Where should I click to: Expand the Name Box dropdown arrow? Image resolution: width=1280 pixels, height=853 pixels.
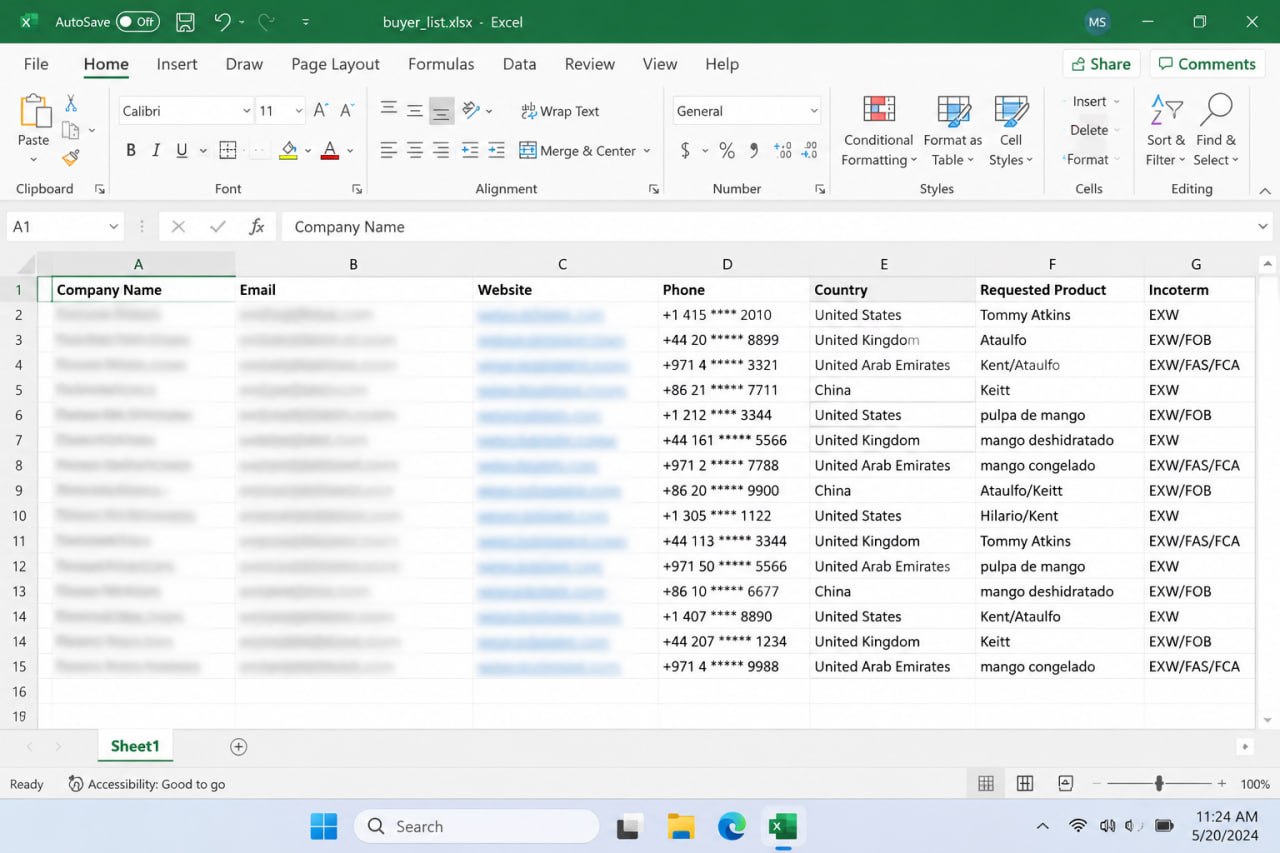pos(113,227)
